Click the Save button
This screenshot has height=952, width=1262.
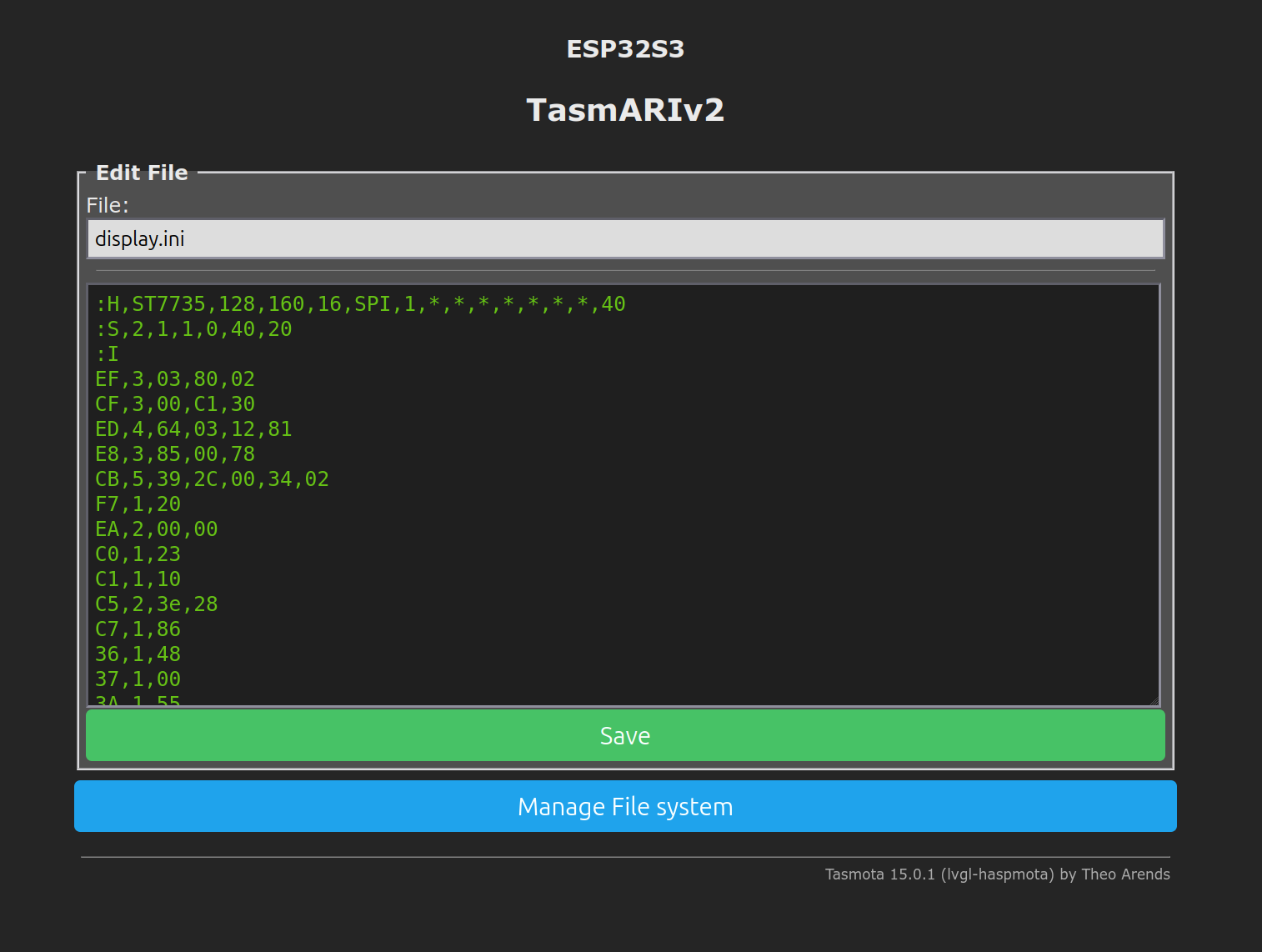tap(625, 735)
